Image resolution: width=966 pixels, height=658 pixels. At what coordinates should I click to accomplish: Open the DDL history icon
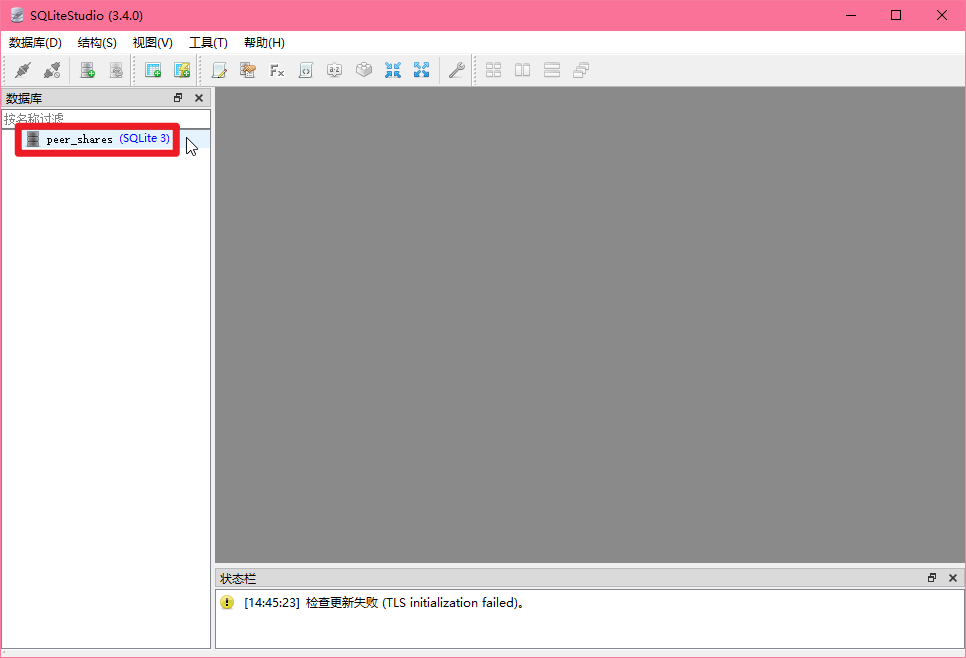pos(248,70)
